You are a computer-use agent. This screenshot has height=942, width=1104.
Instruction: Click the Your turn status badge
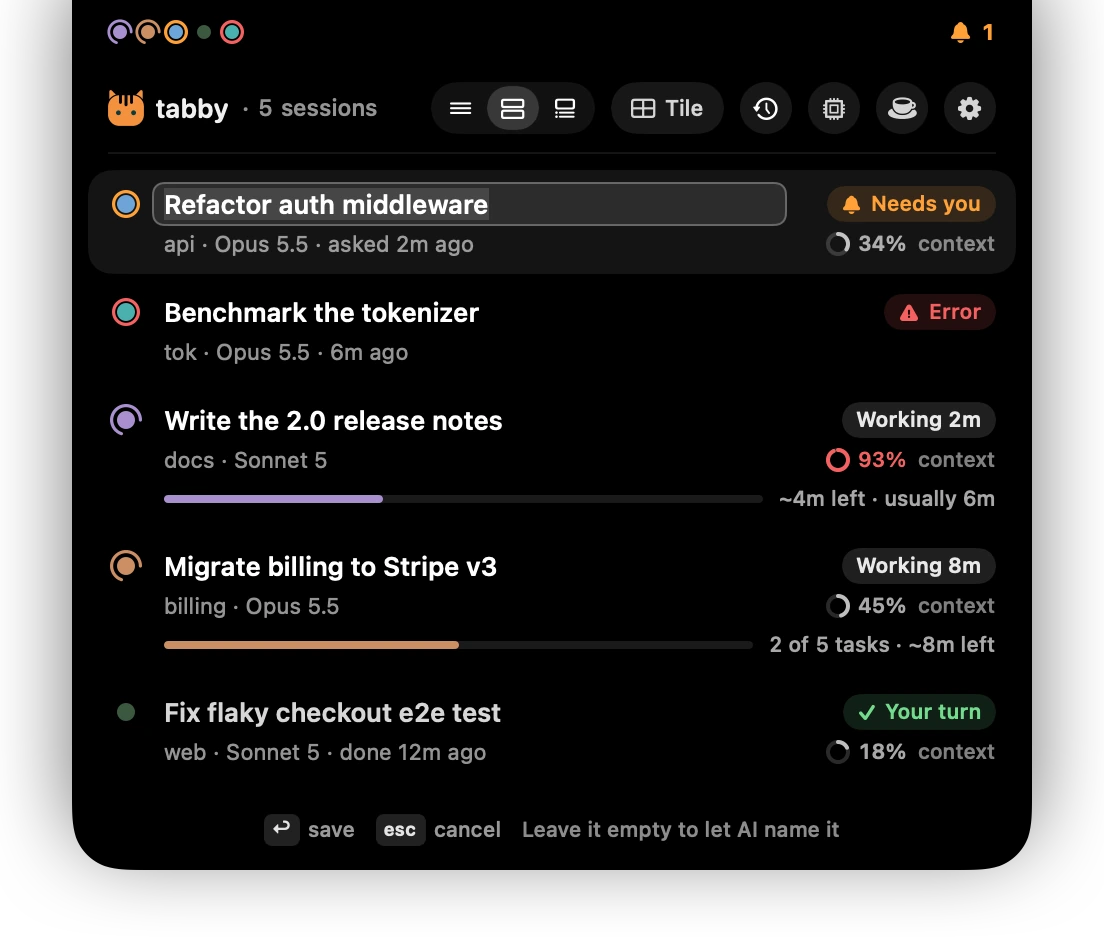(920, 712)
